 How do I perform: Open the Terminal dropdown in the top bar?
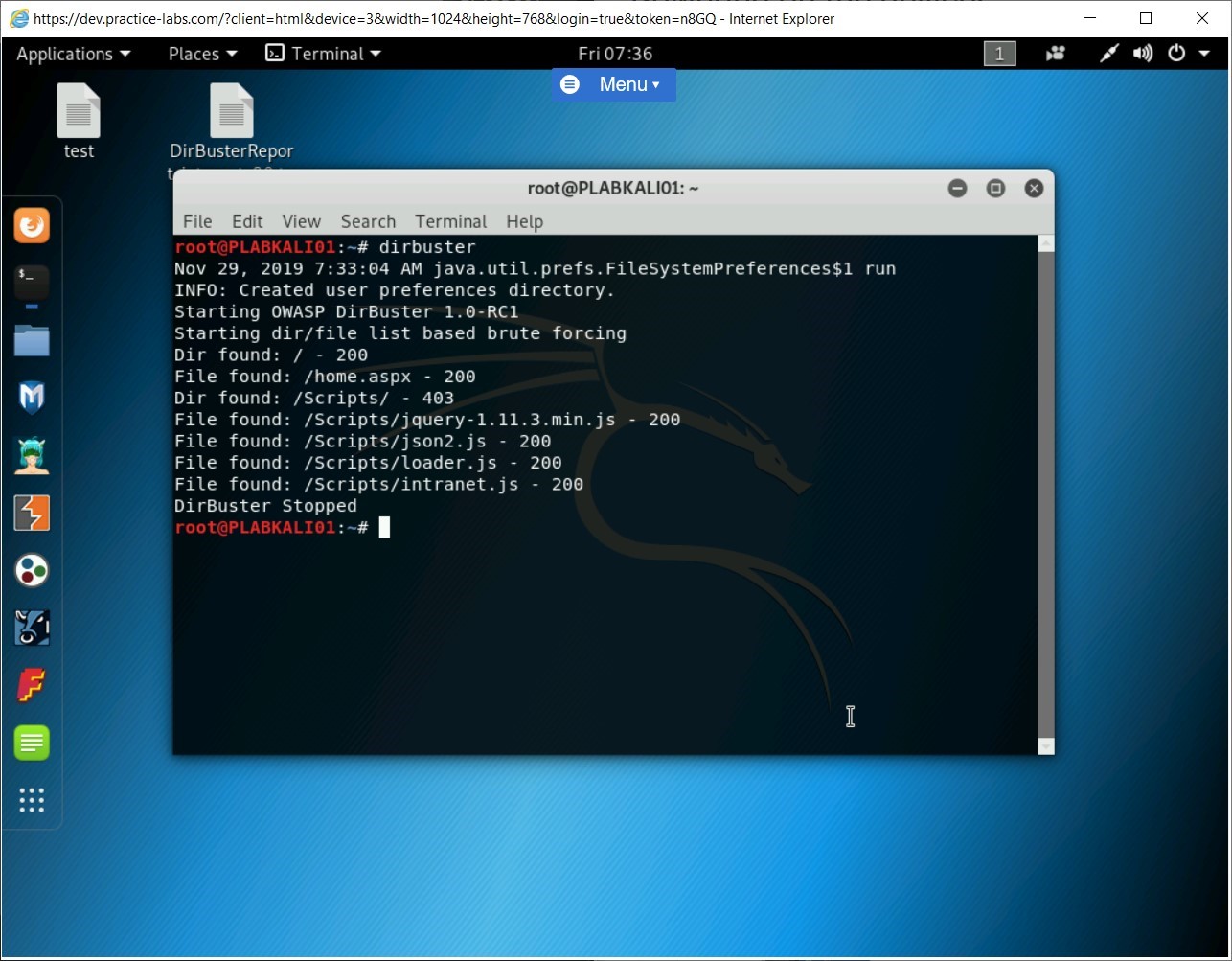tap(323, 54)
